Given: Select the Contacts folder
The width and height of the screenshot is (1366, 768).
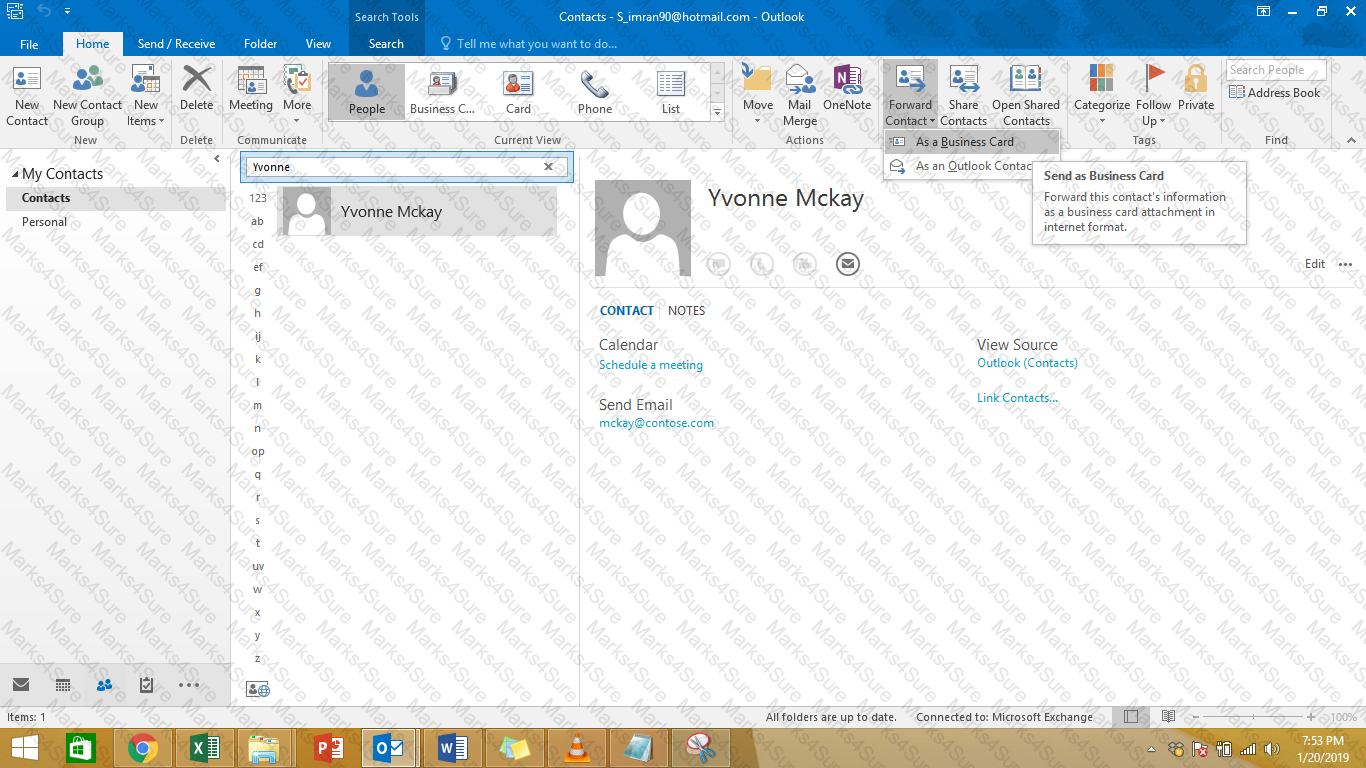Looking at the screenshot, I should point(116,198).
